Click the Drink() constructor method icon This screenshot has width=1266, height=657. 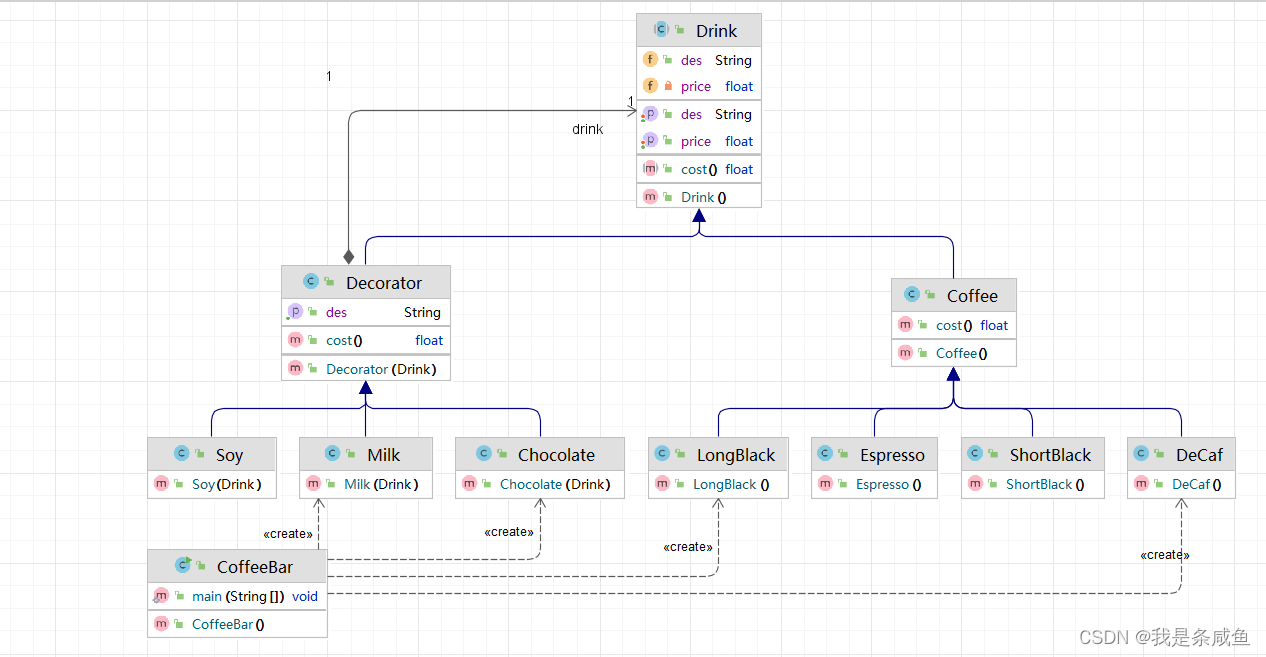[651, 197]
